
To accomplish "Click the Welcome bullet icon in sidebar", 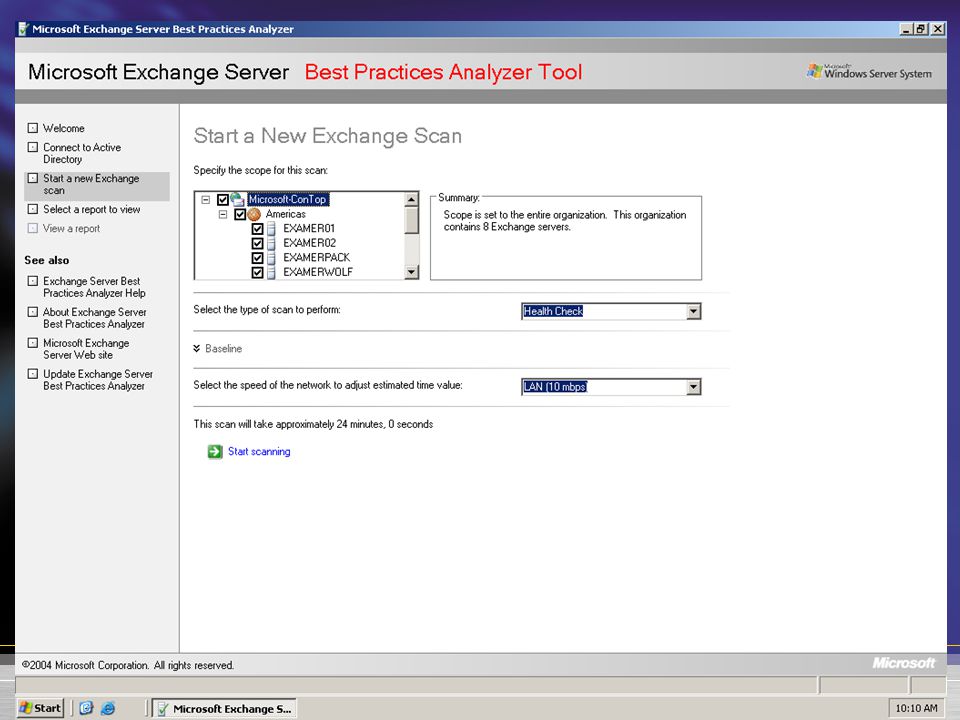I will pos(33,128).
